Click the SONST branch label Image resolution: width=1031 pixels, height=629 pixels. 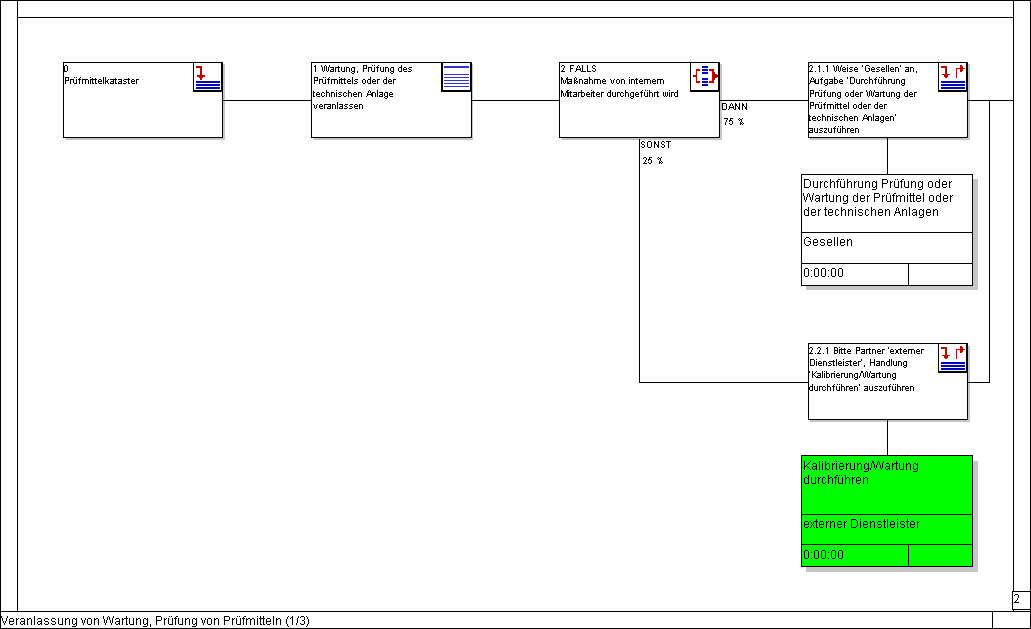tap(655, 145)
